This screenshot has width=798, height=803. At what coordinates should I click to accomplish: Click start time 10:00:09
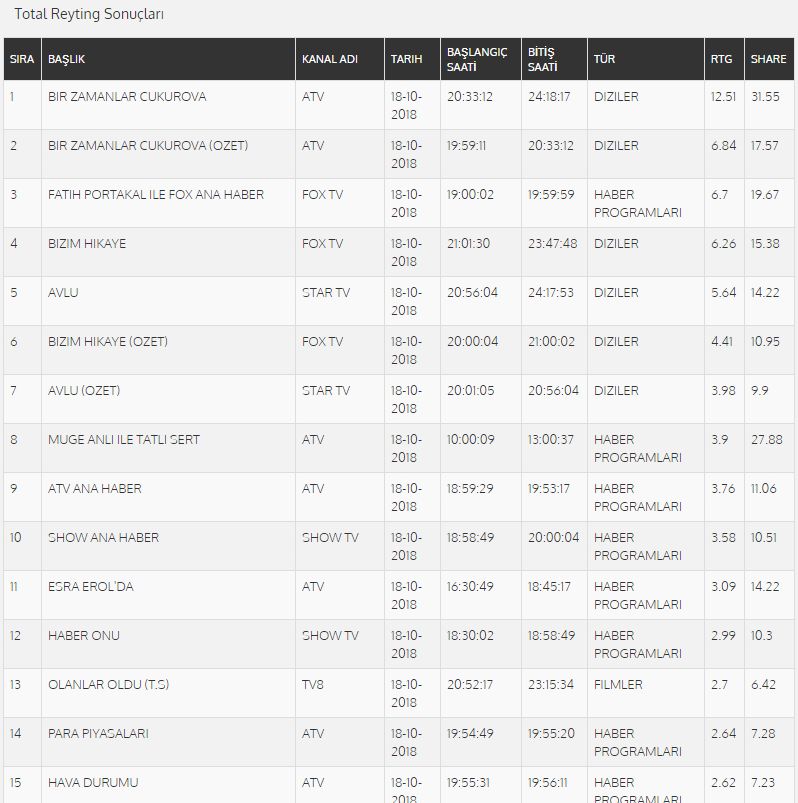pos(471,439)
